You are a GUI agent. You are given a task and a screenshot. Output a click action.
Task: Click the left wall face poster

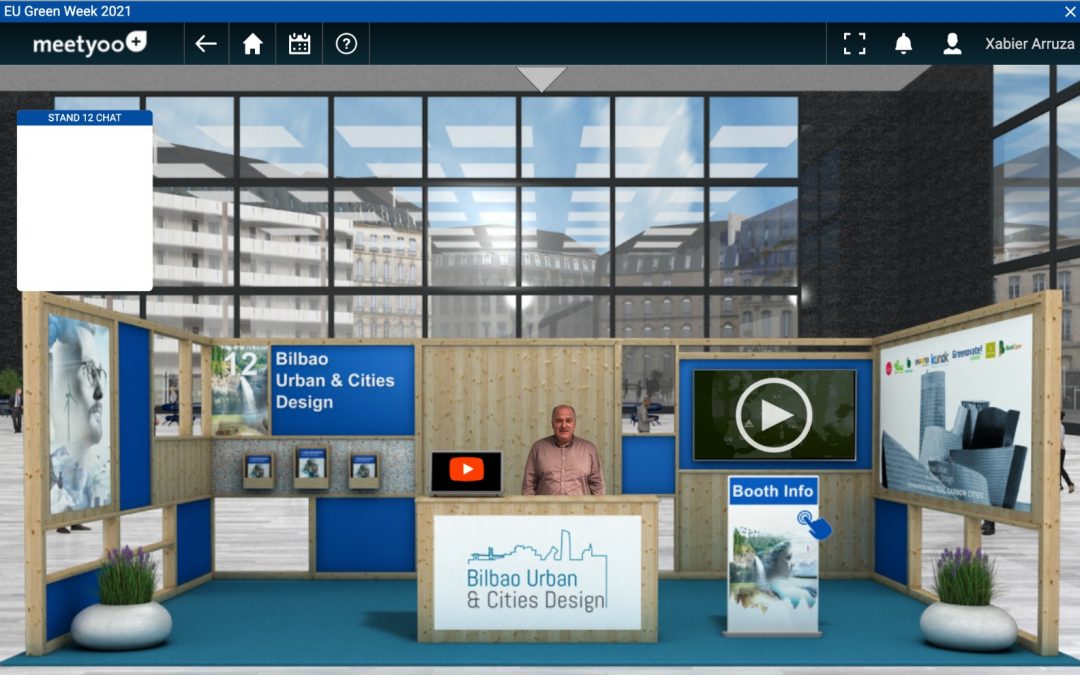point(80,414)
